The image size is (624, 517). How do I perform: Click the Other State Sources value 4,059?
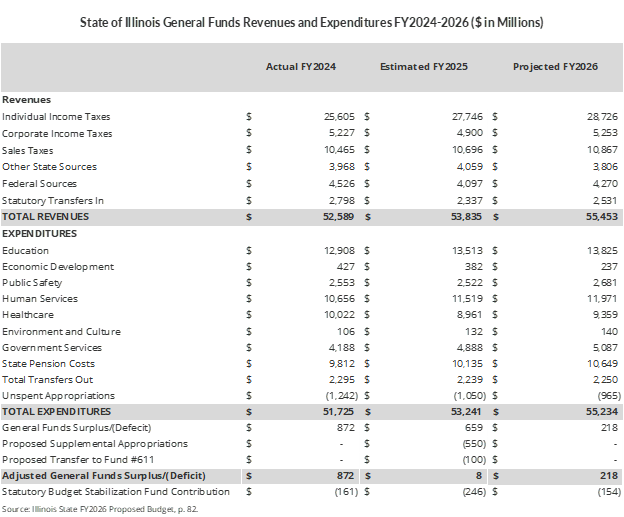click(470, 167)
